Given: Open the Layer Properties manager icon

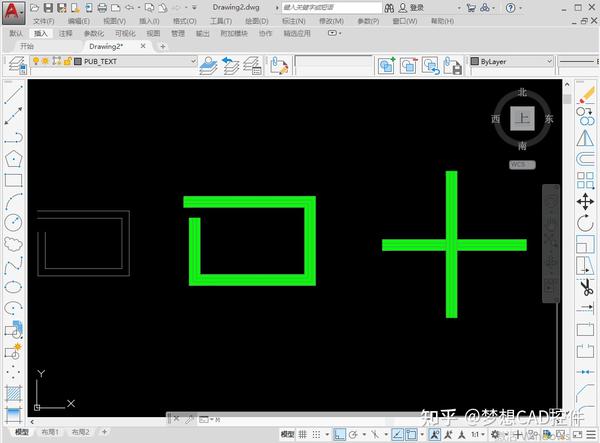Looking at the screenshot, I should click(x=17, y=65).
